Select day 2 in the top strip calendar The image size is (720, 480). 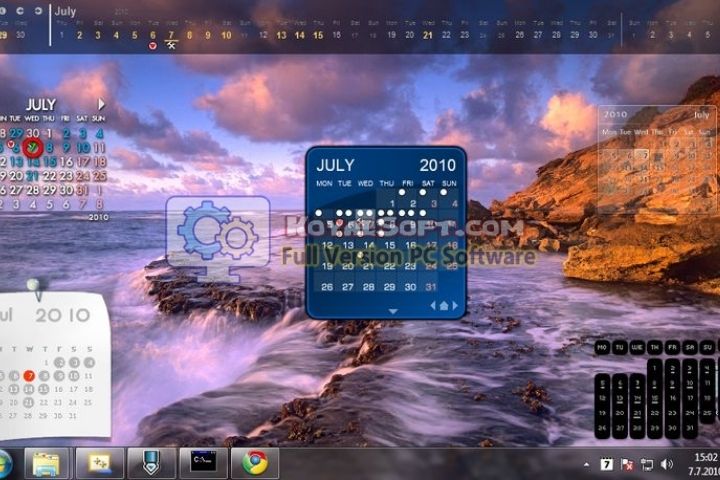[x=79, y=35]
